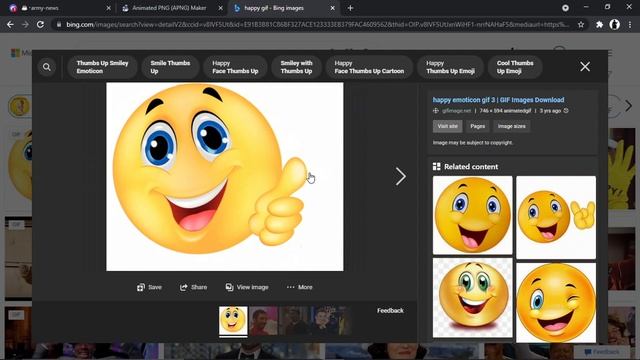
Task: Click View image button
Action: point(247,287)
